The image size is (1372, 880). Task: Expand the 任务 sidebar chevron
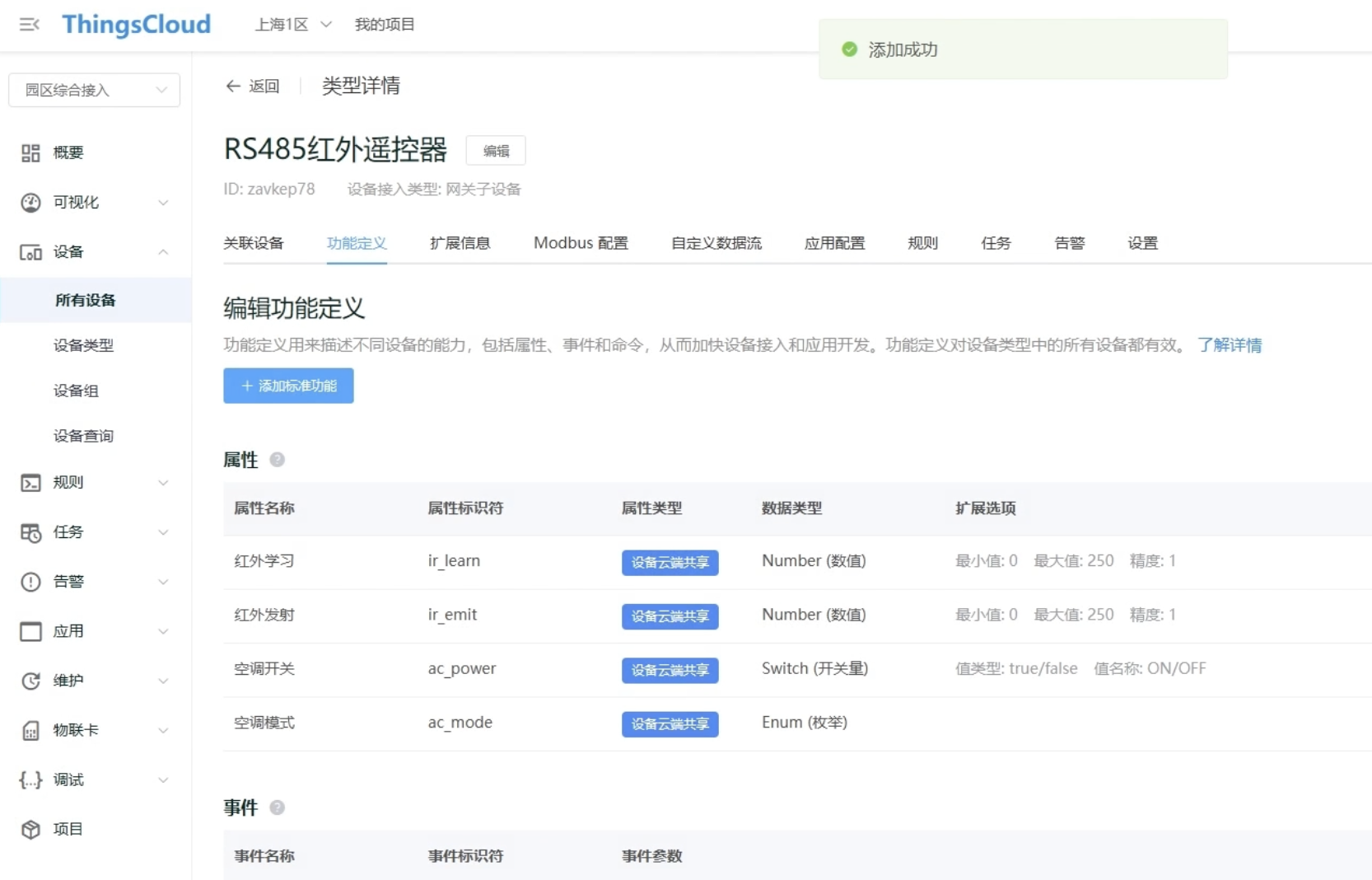(x=163, y=532)
